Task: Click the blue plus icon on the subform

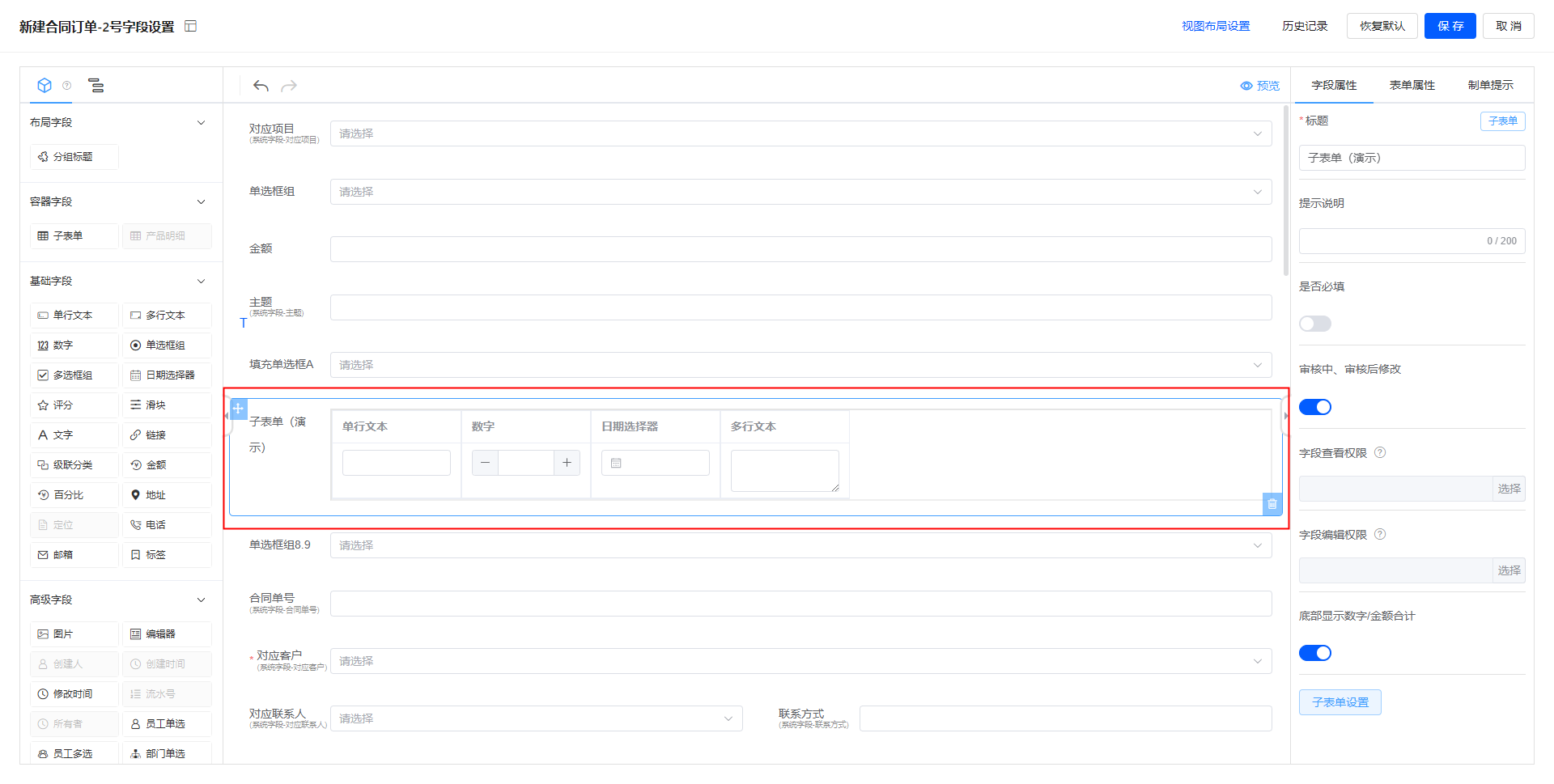Action: (238, 409)
